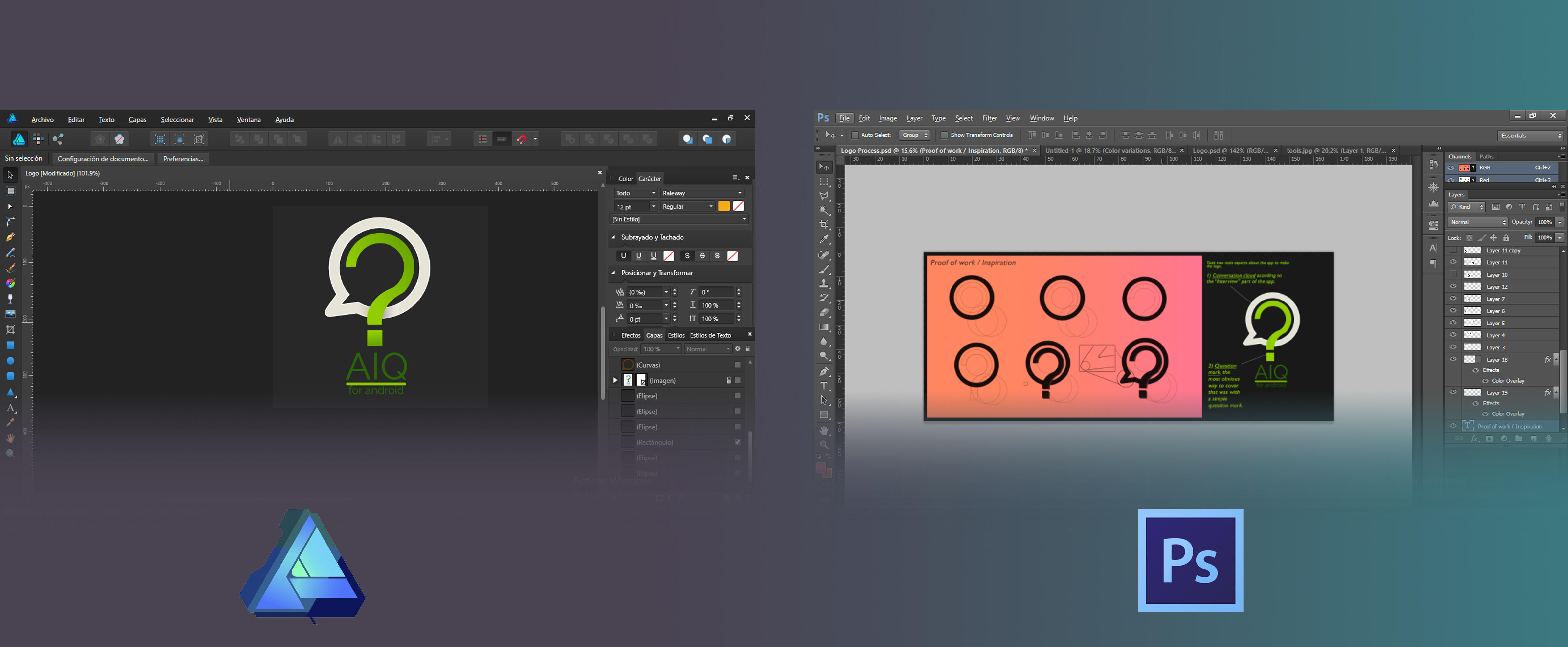Collapse the Subrayado y Tachado section

pos(613,237)
